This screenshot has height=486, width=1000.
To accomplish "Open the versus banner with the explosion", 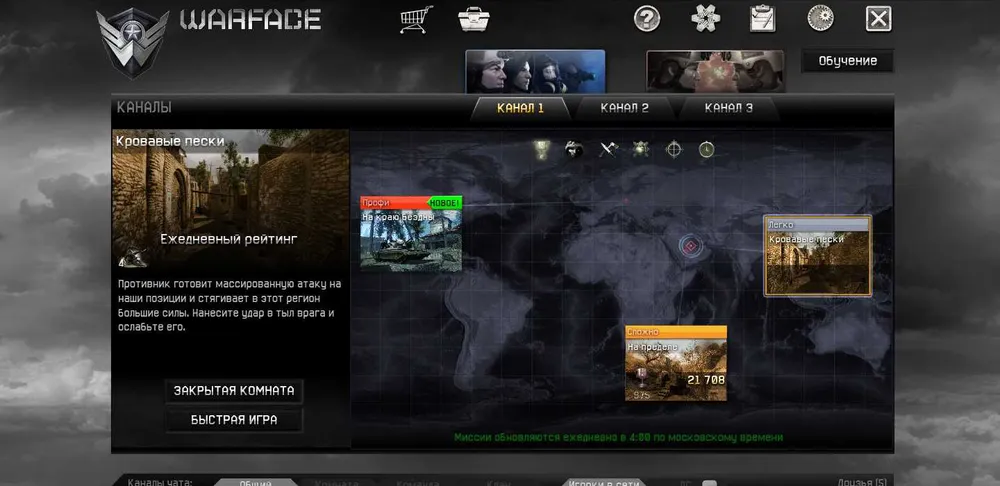I will 715,71.
